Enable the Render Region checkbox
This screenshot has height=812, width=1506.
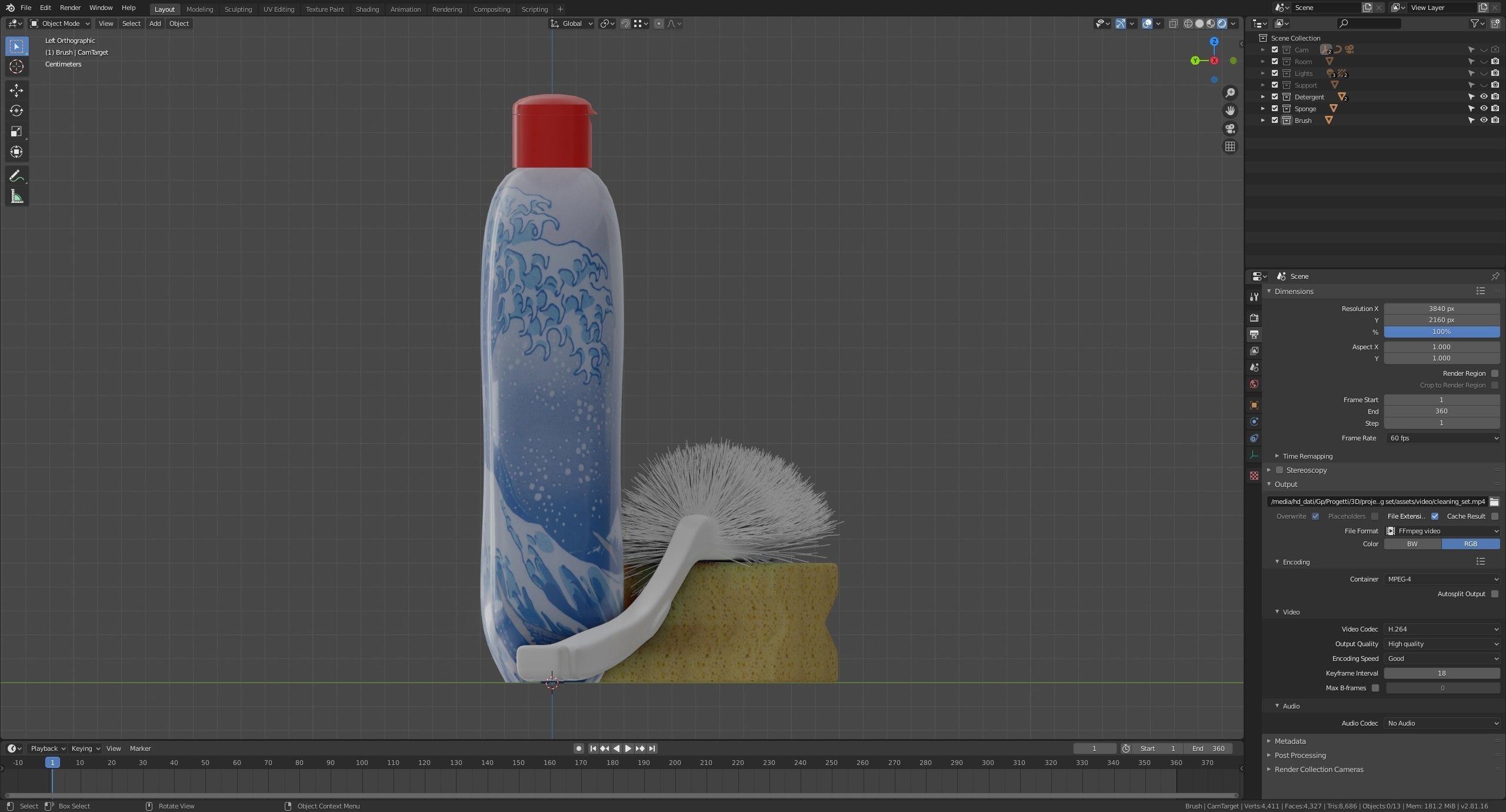pos(1495,373)
